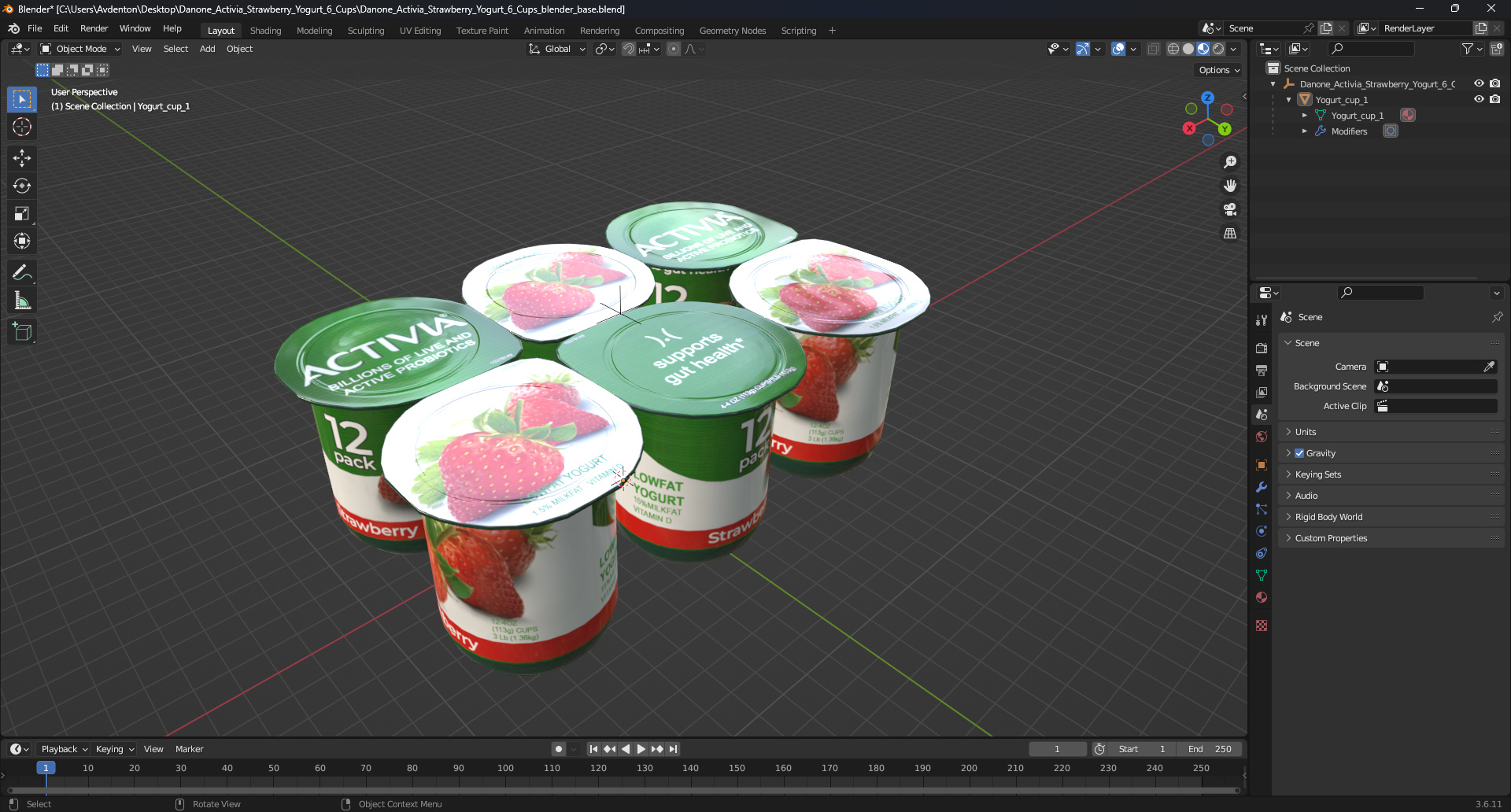
Task: Play the animation forward
Action: (641, 749)
